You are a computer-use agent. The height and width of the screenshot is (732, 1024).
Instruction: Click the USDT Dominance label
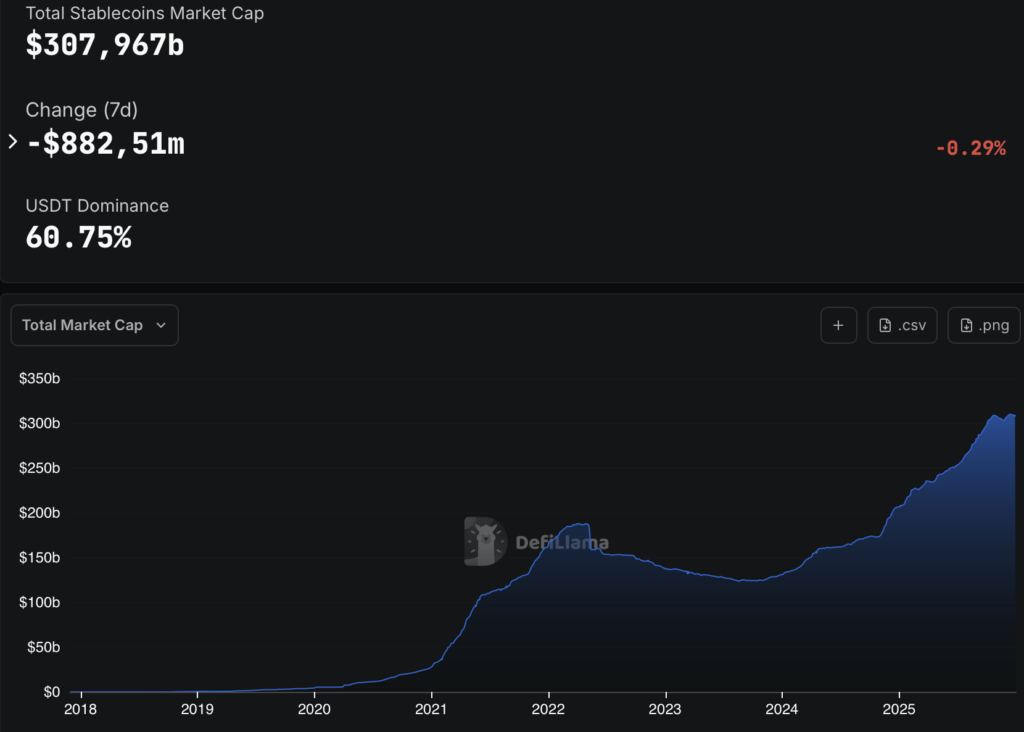click(x=97, y=206)
